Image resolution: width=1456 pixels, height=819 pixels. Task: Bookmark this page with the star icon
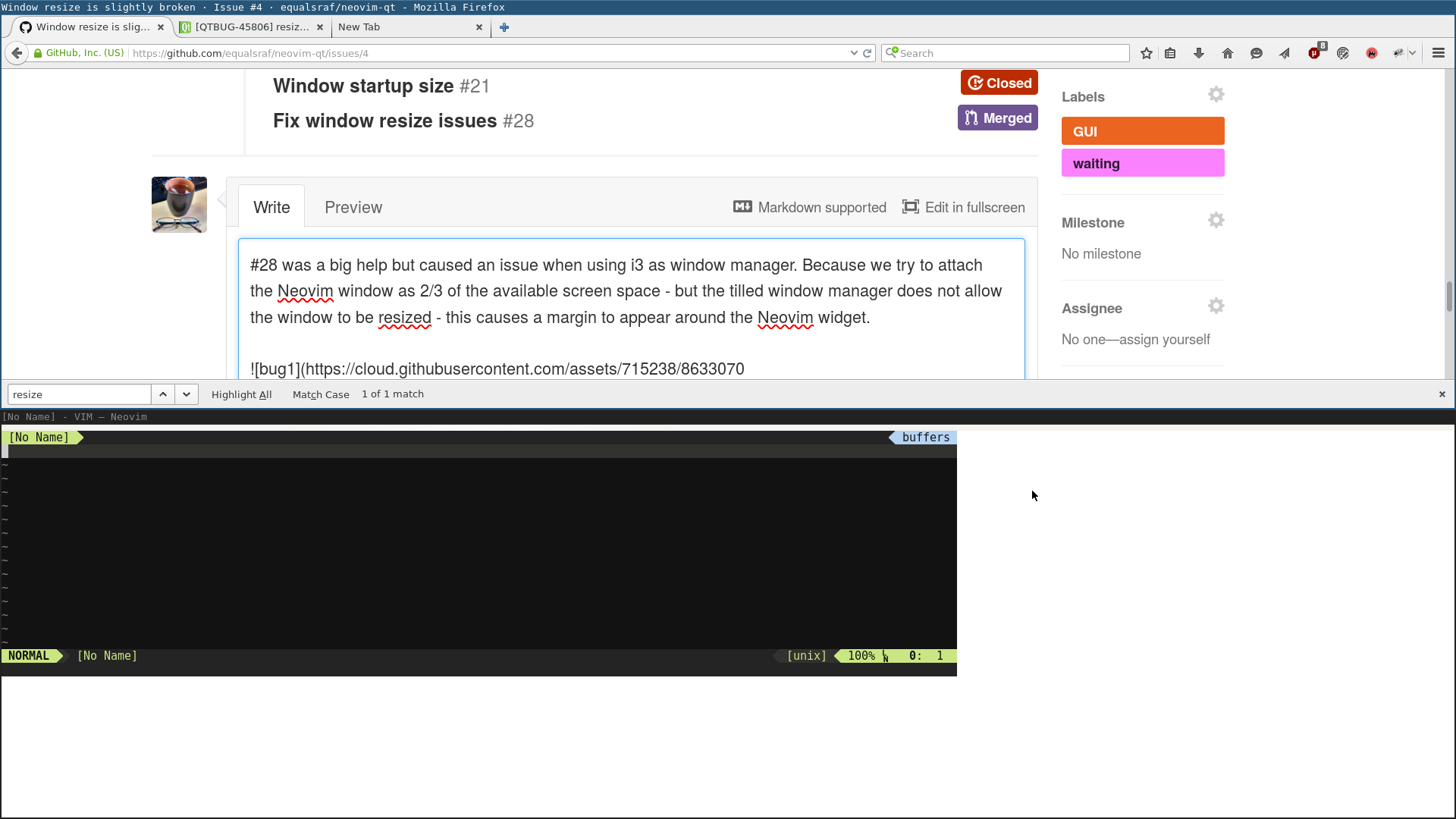(1147, 53)
